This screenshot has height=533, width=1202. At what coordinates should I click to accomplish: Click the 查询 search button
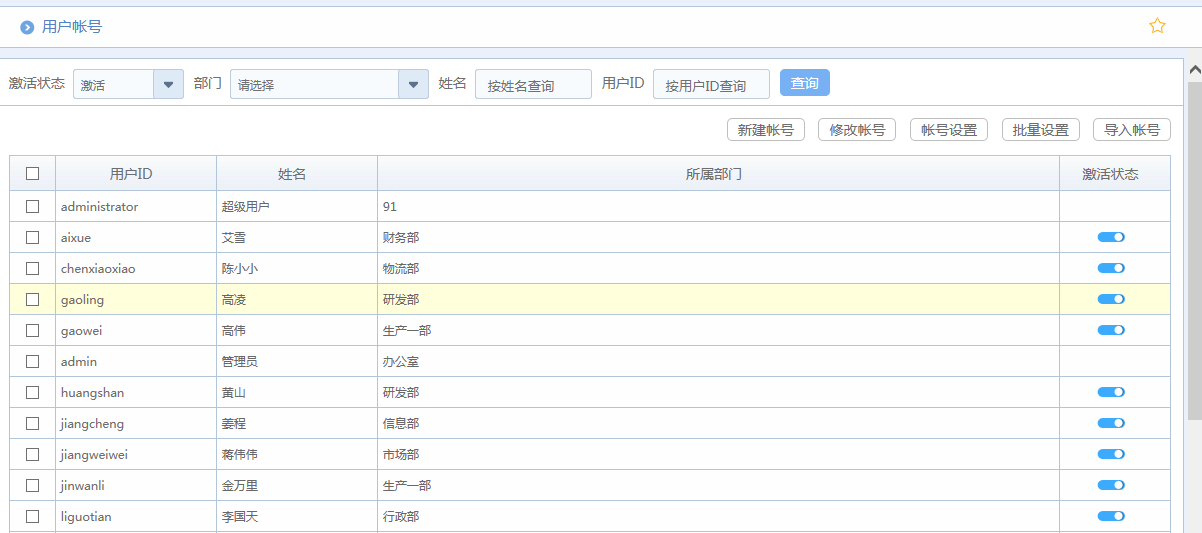tap(804, 83)
